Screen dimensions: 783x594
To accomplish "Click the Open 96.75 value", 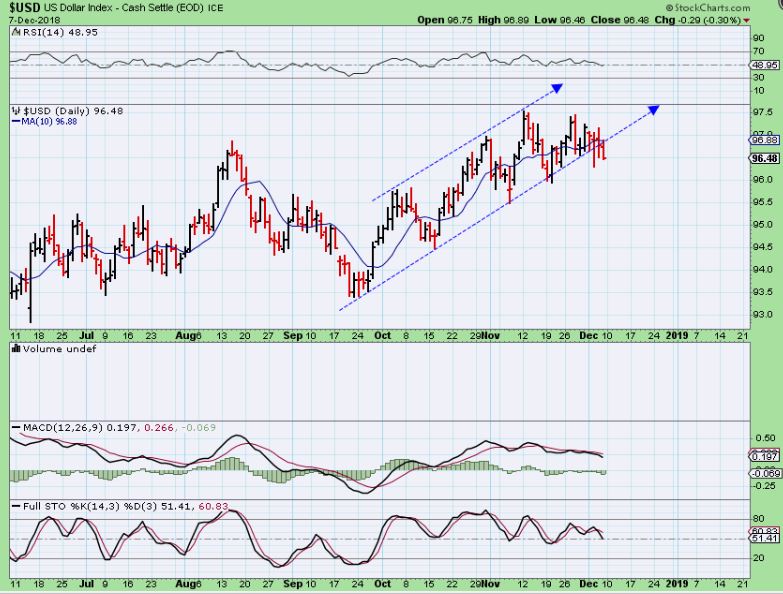I will point(445,20).
